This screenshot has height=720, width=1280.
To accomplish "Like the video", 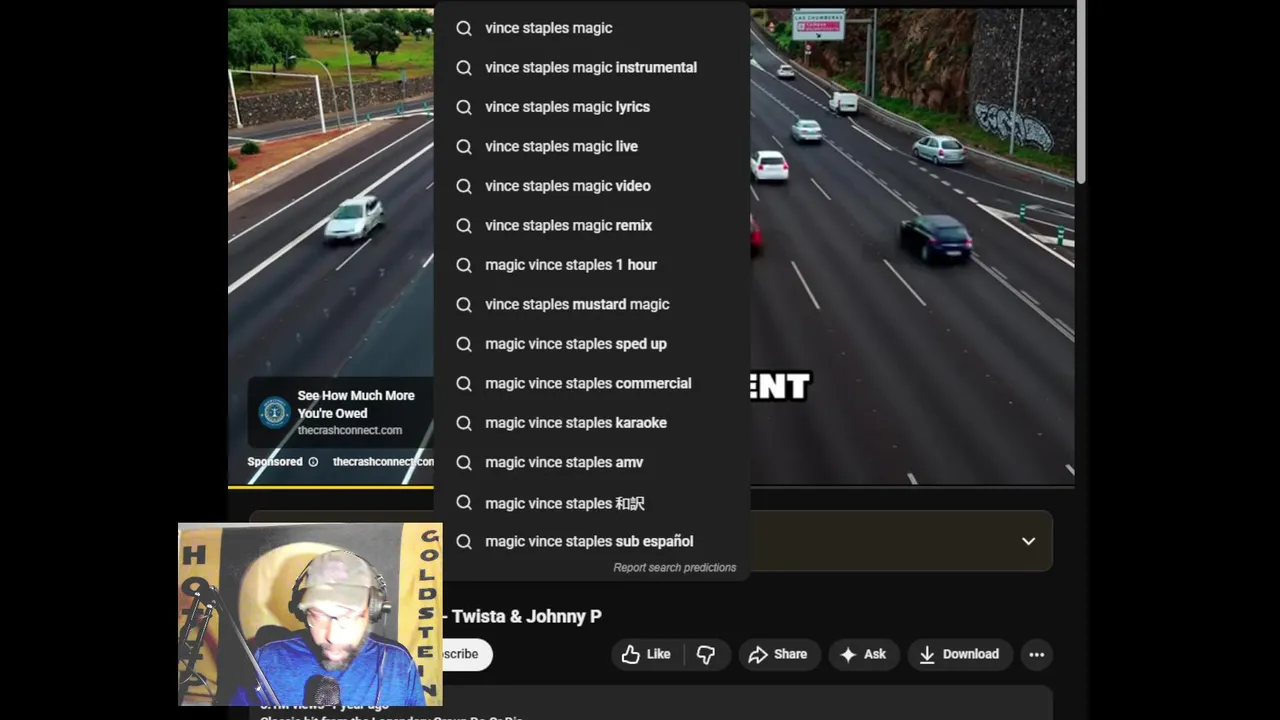I will click(x=647, y=654).
